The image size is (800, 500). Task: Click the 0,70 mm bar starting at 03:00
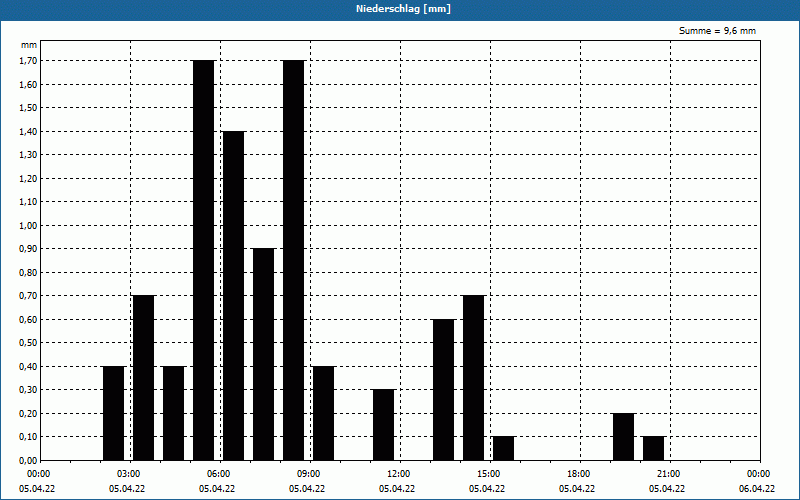(143, 378)
